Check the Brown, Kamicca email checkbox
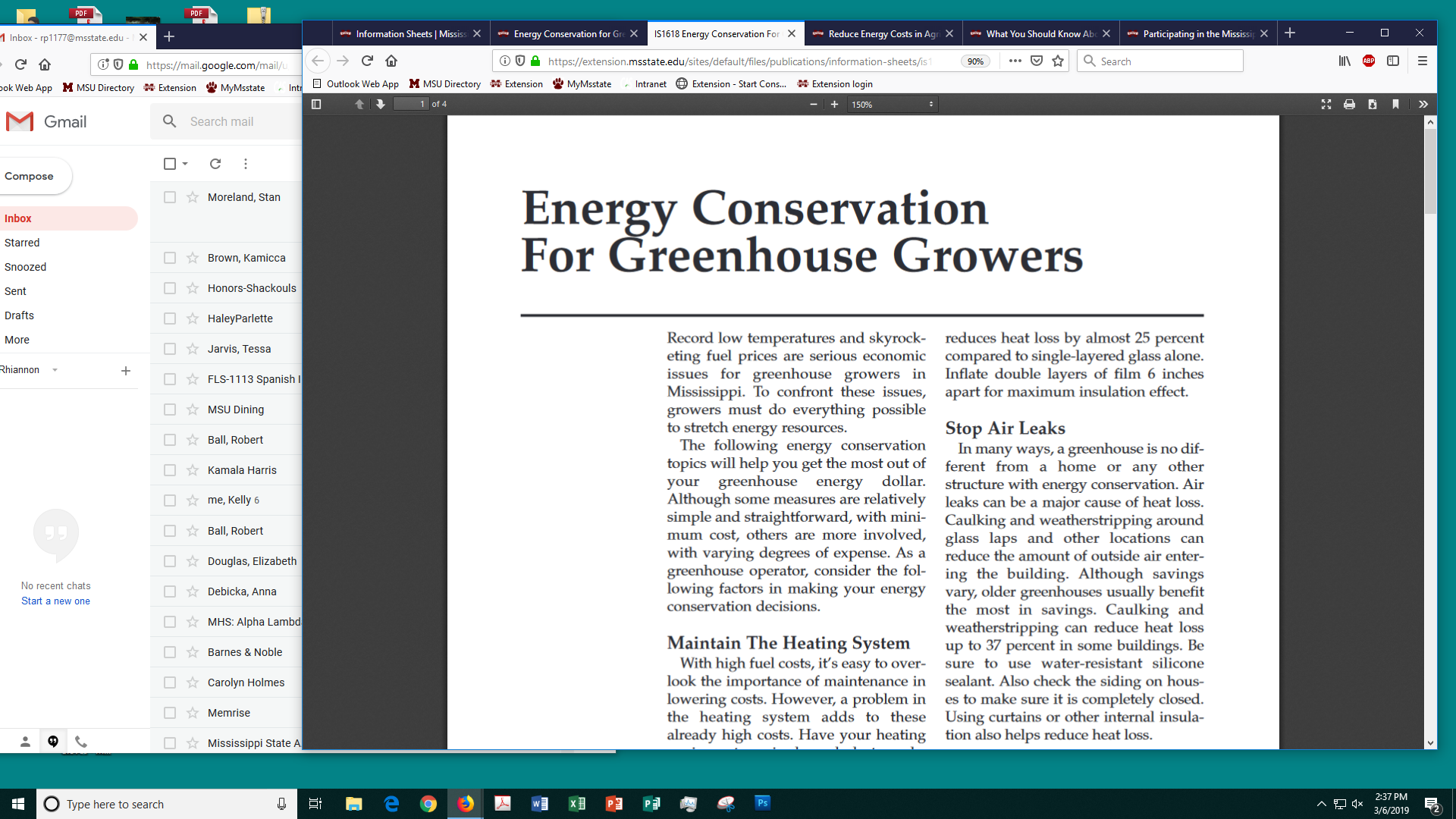 tap(170, 258)
